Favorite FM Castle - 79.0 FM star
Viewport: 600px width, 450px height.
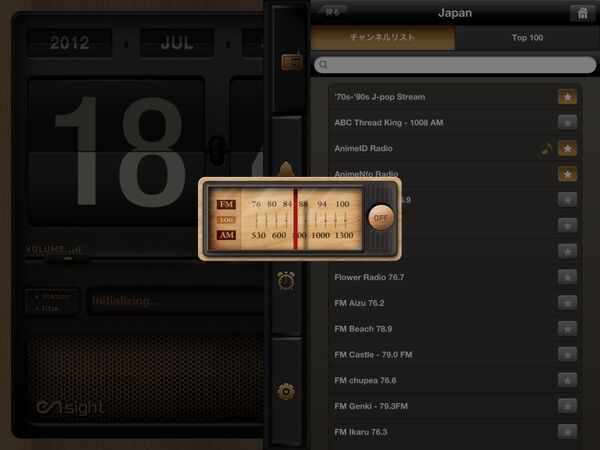tap(567, 354)
